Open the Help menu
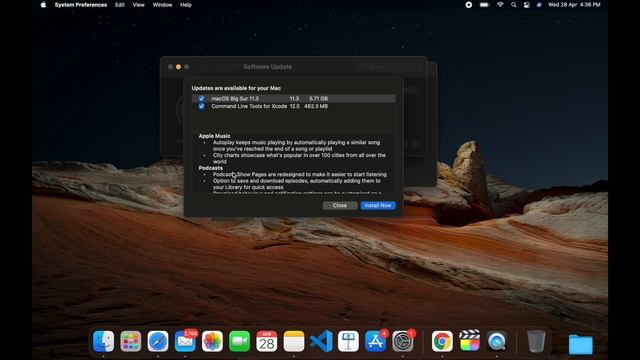The image size is (640, 360). coord(186,5)
